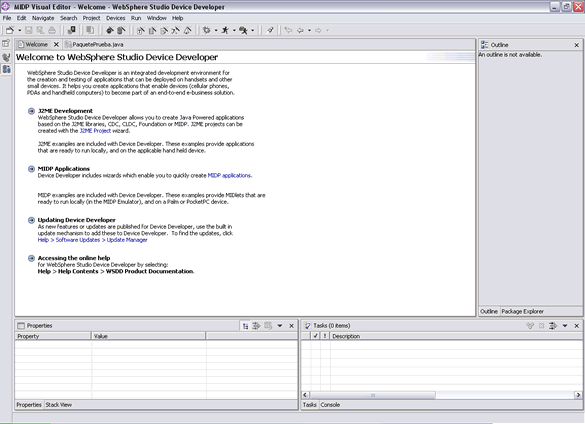
Task: Click the second build icon in toolbar
Action: pos(121,30)
